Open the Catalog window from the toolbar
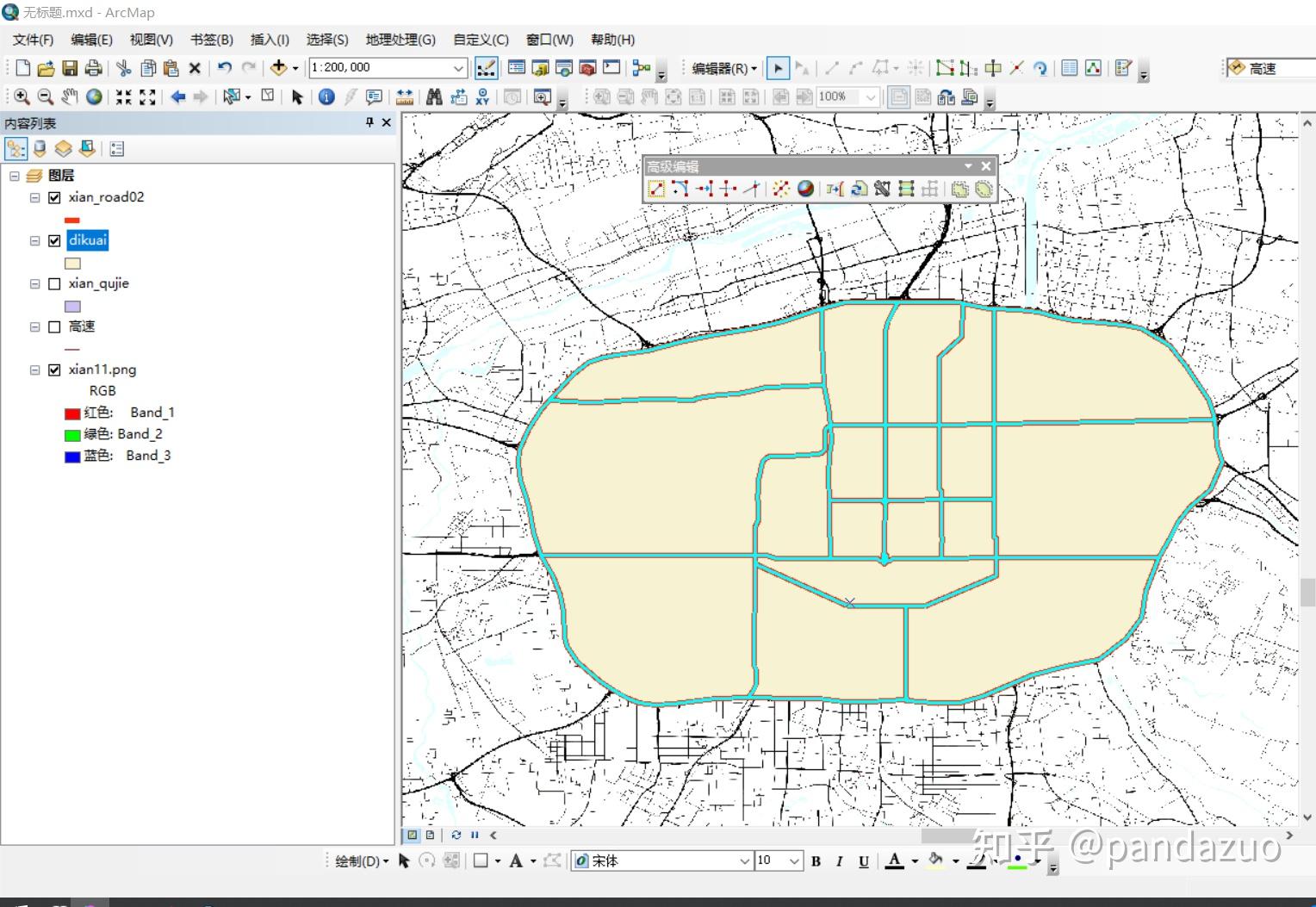Image resolution: width=1316 pixels, height=907 pixels. [x=540, y=68]
